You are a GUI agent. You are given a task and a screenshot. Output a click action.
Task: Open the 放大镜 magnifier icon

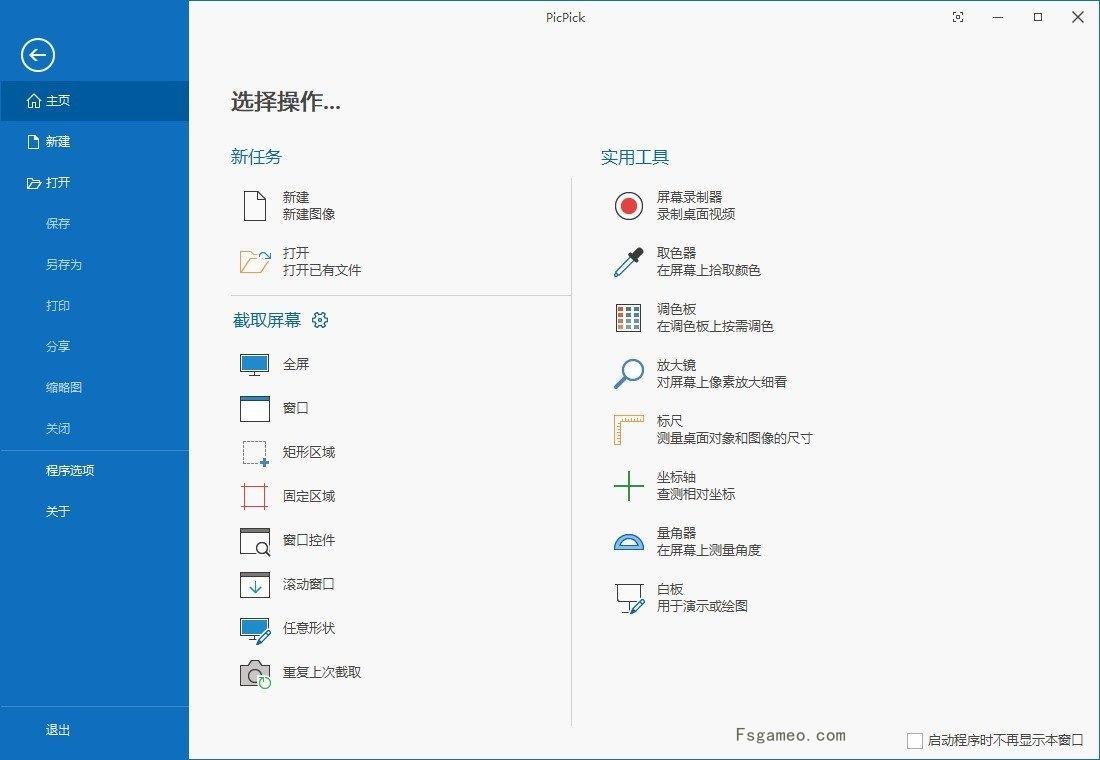click(x=629, y=373)
